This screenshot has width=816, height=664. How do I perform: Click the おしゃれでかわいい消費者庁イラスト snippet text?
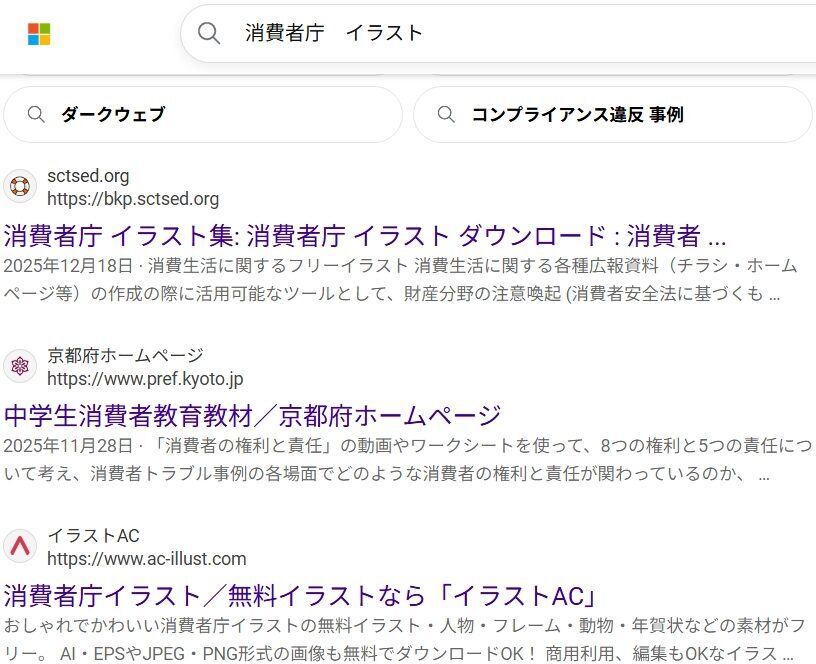point(404,639)
